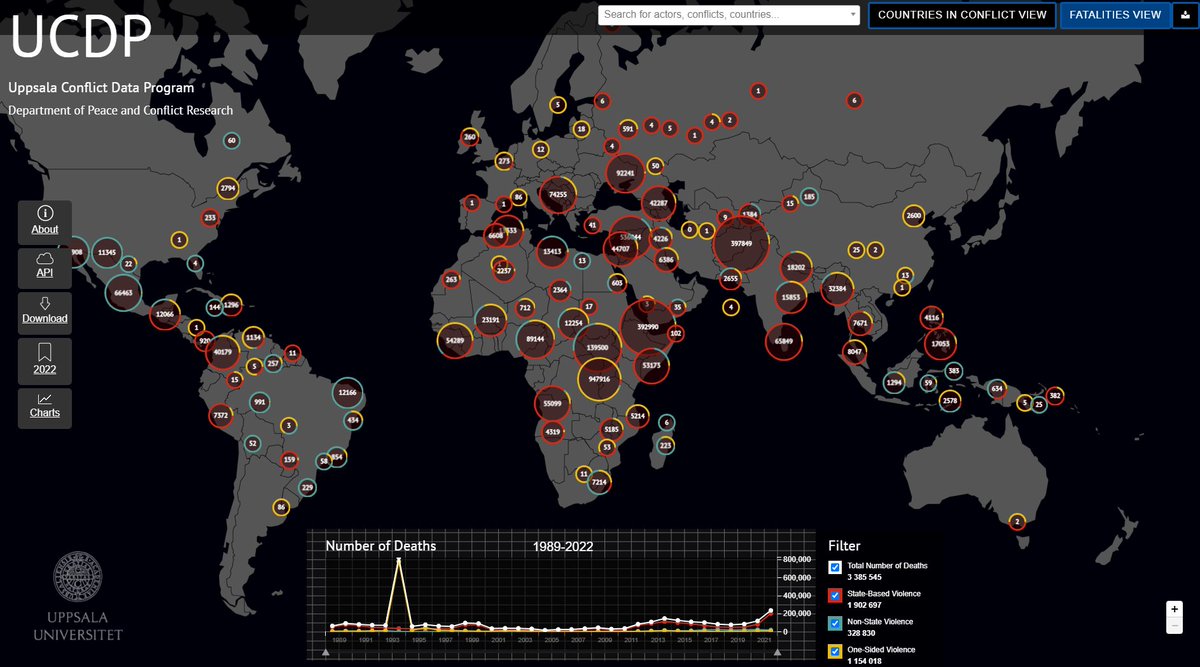Select the 13413 fatalities bubble

coord(551,252)
